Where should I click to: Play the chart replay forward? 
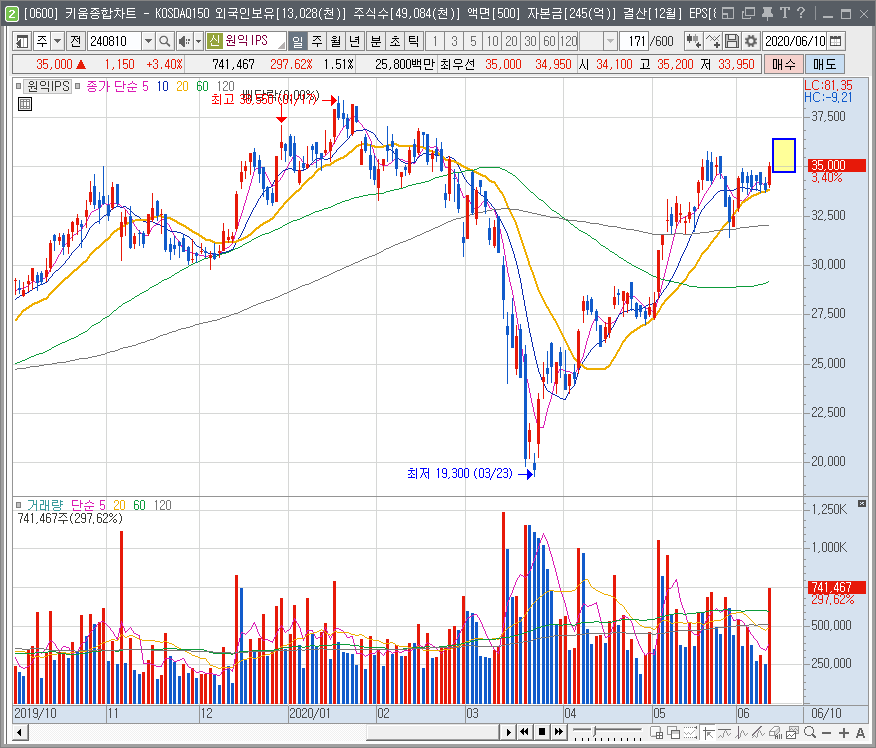[508, 732]
